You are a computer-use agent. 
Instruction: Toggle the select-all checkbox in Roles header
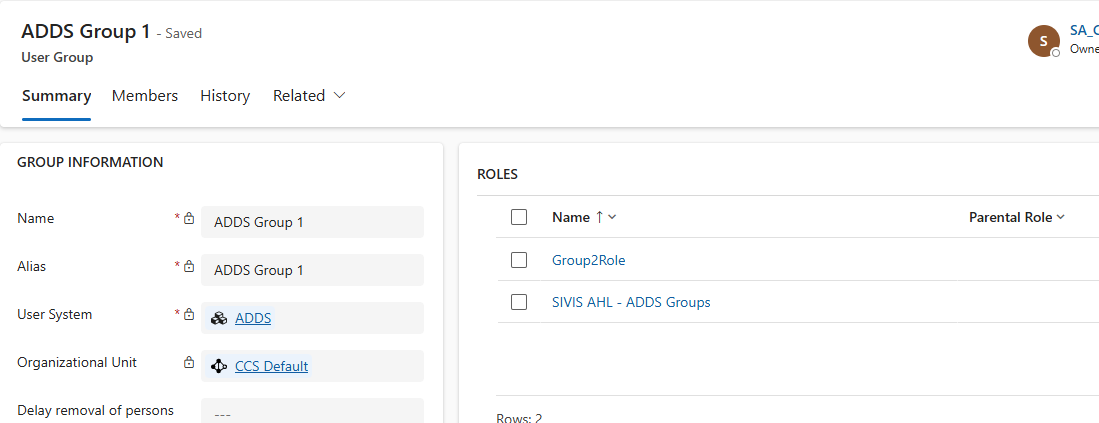(x=519, y=217)
